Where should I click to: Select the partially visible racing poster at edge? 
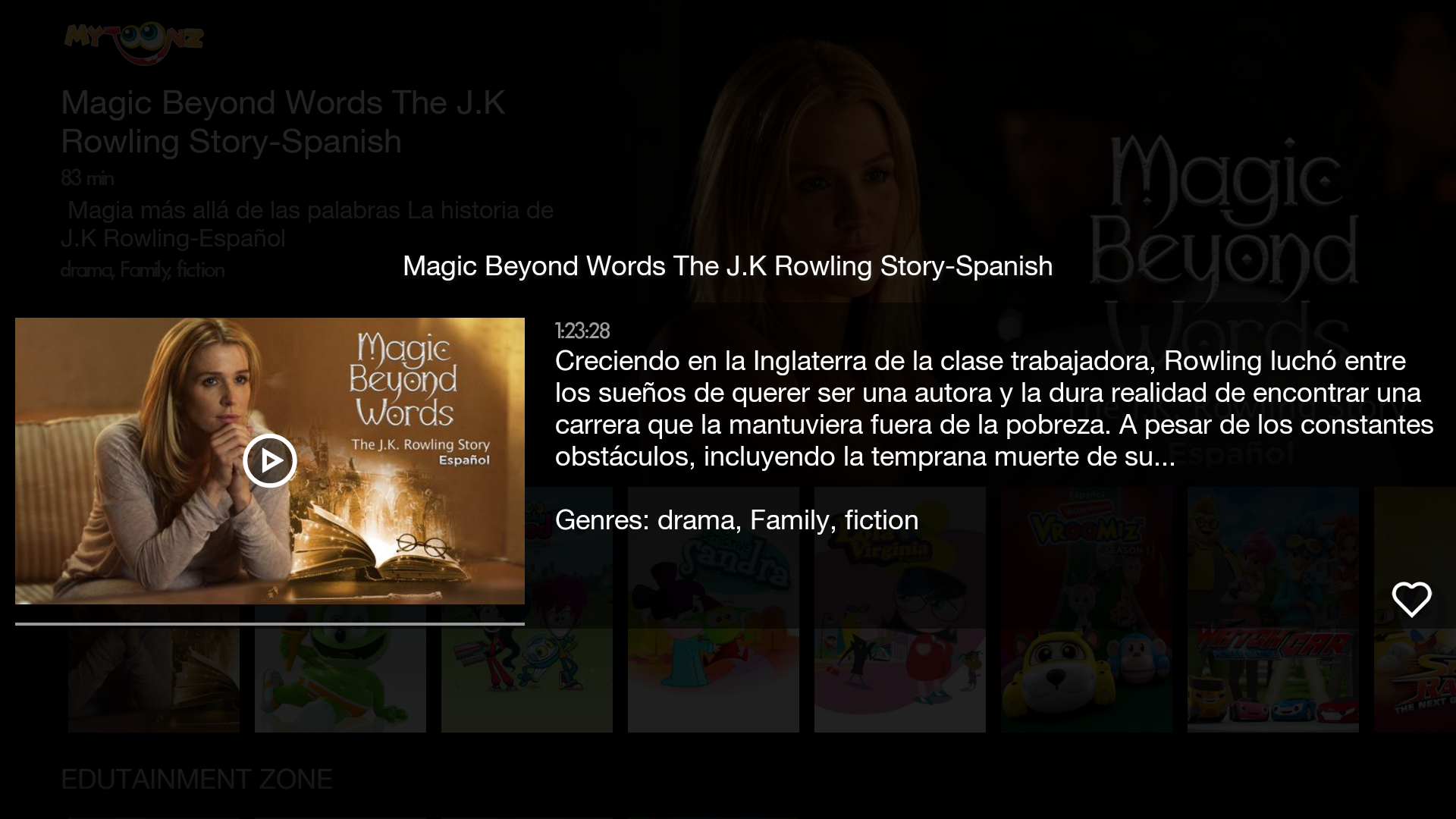point(1415,609)
